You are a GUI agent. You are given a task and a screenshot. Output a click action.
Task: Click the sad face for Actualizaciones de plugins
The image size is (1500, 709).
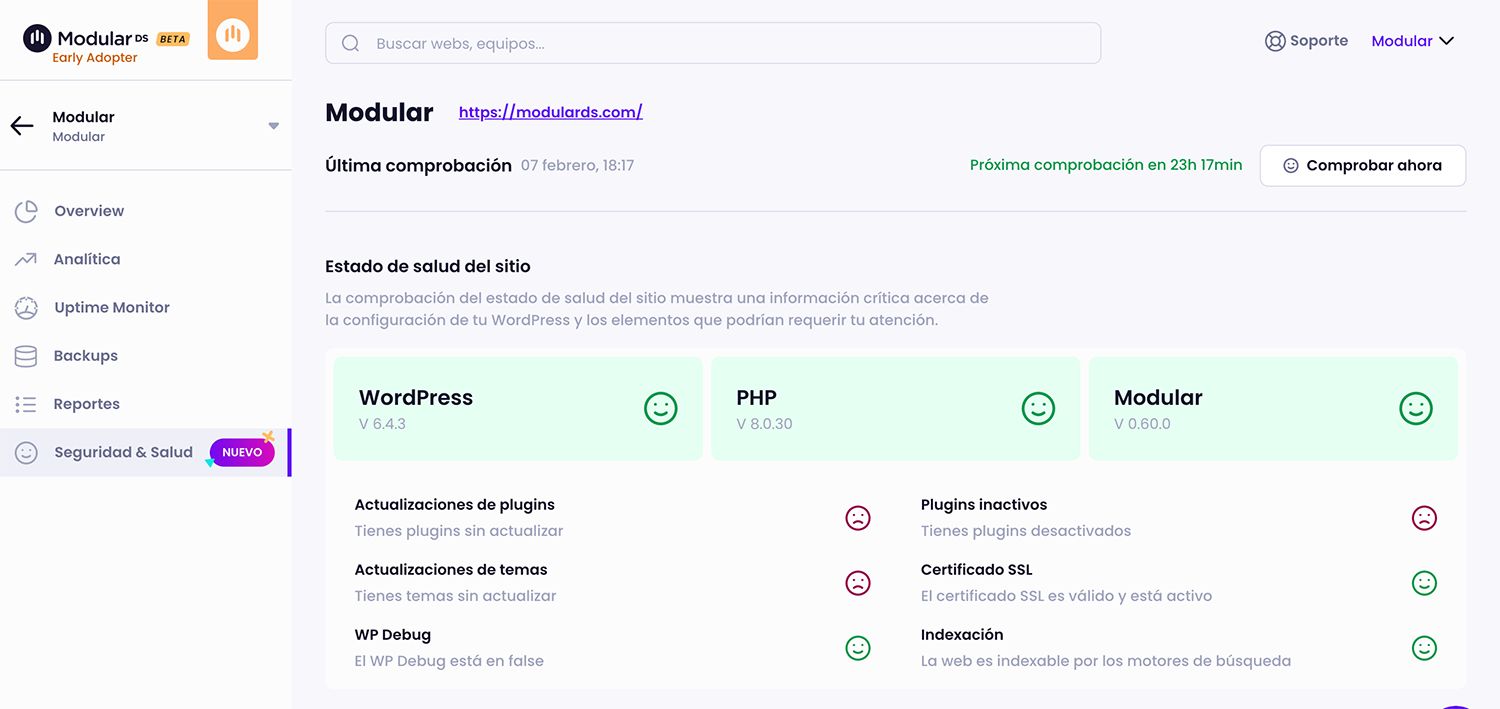858,518
